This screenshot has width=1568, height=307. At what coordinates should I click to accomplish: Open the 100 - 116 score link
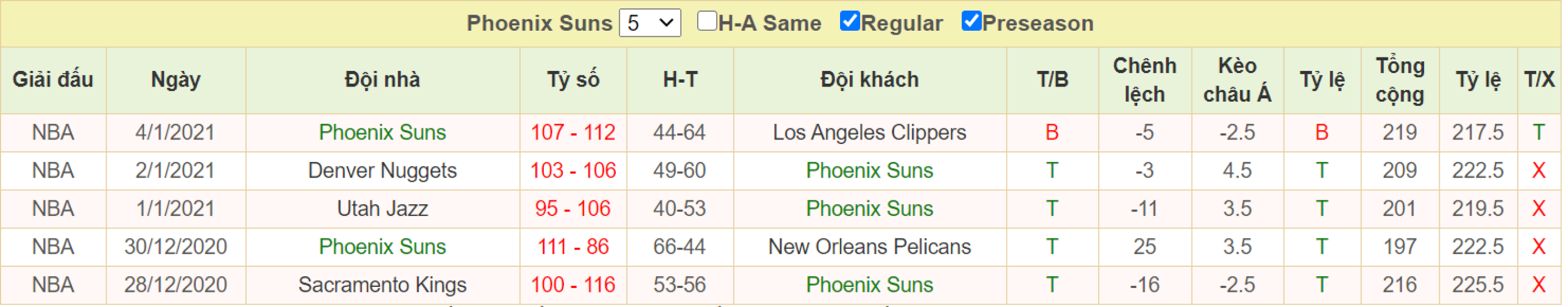pos(573,285)
